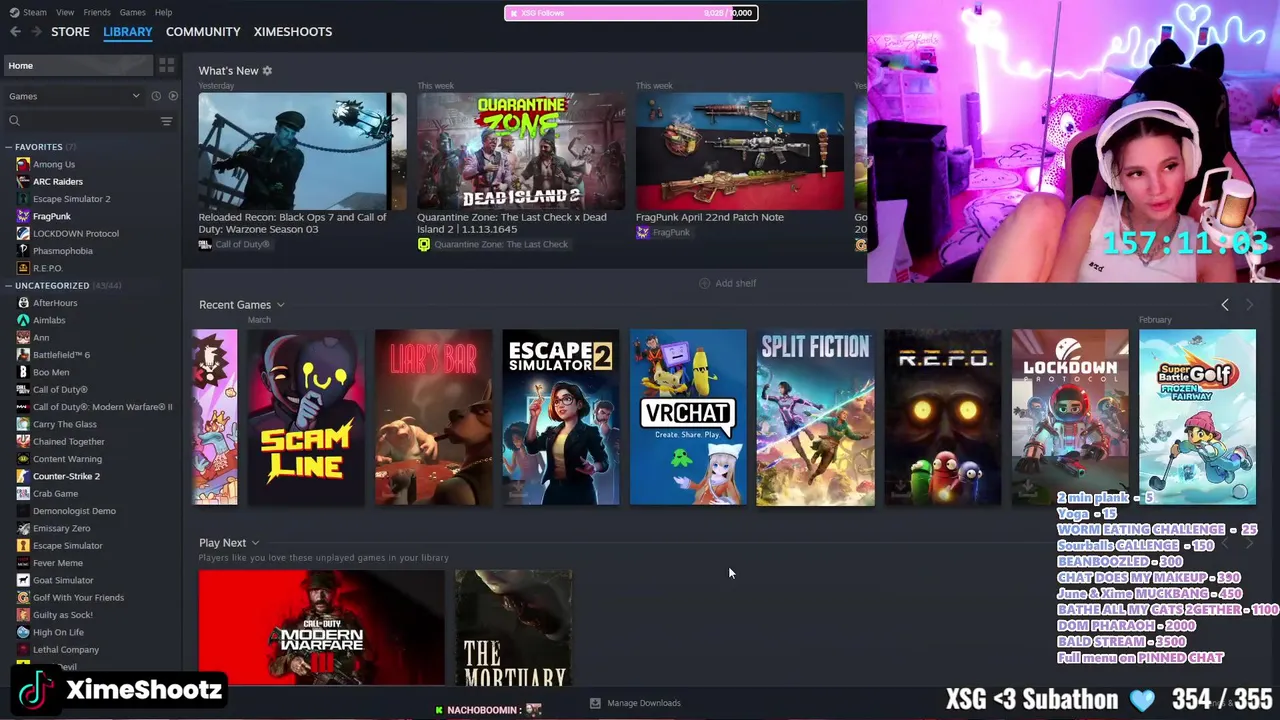Screen dimensions: 1280x720
Task: Show previous Recent Games shelf page
Action: pos(1225,305)
